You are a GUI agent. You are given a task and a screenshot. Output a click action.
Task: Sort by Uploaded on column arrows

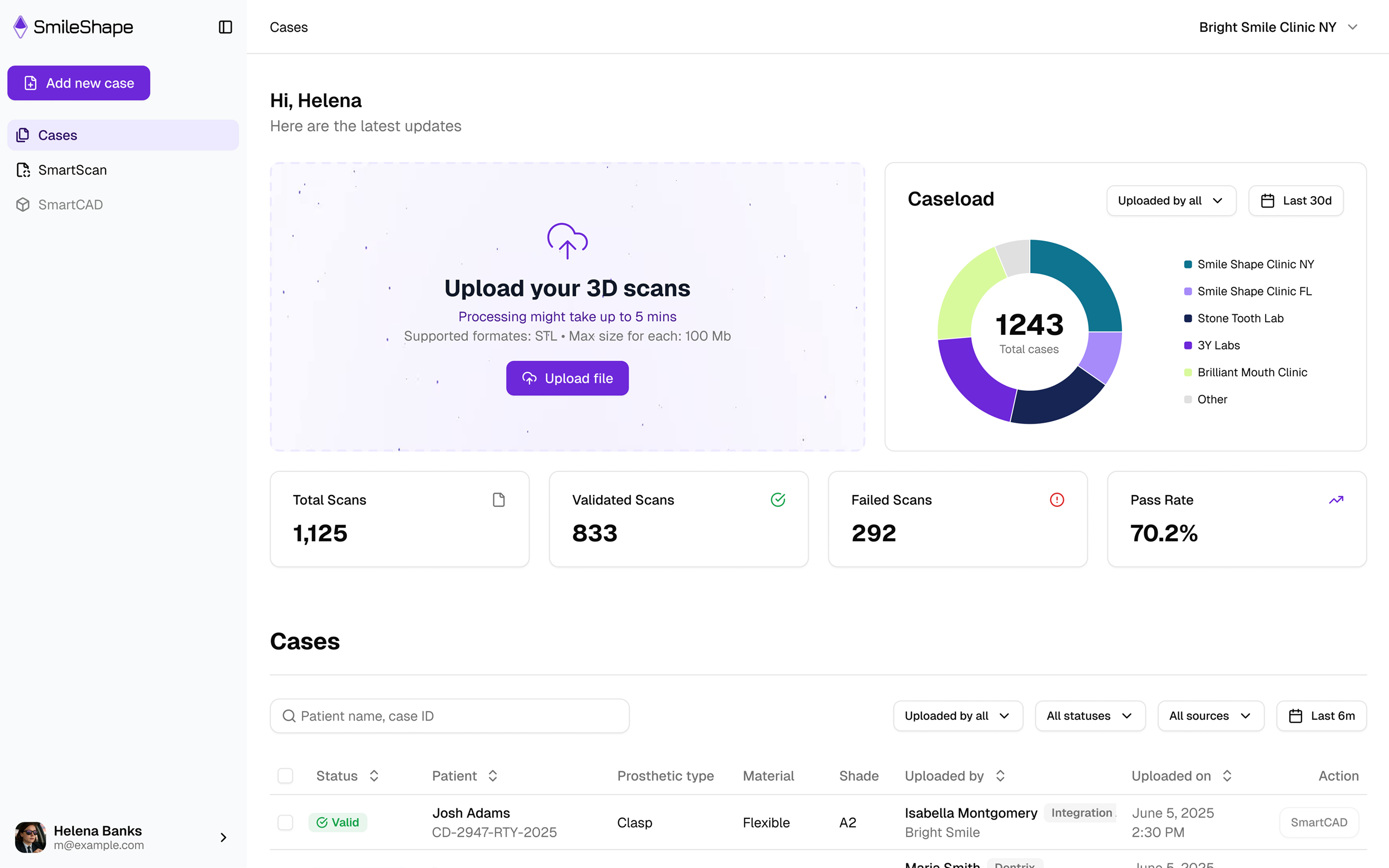click(1227, 776)
